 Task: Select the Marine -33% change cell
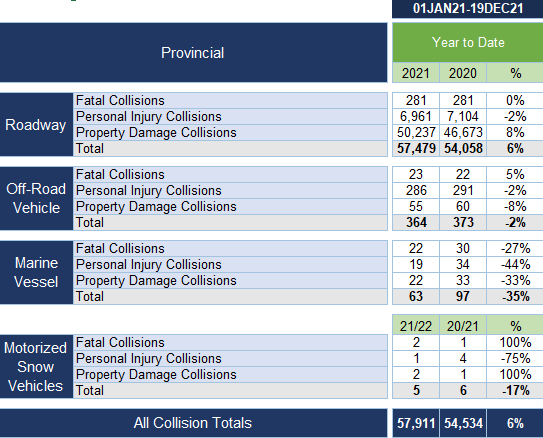coord(515,280)
